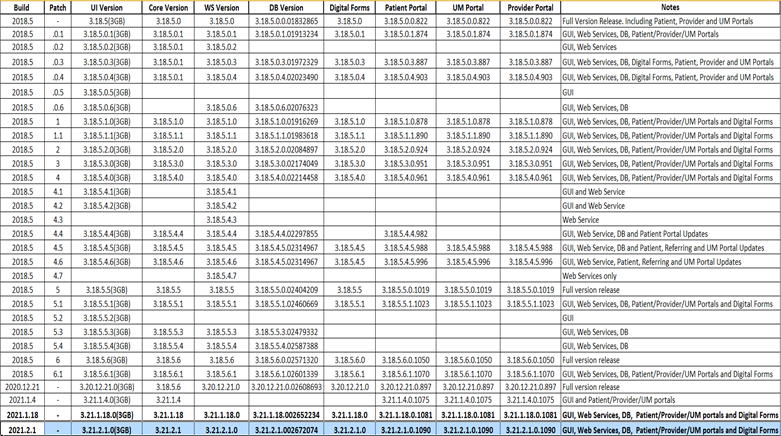Select the Core Version column header

pyautogui.click(x=168, y=5)
